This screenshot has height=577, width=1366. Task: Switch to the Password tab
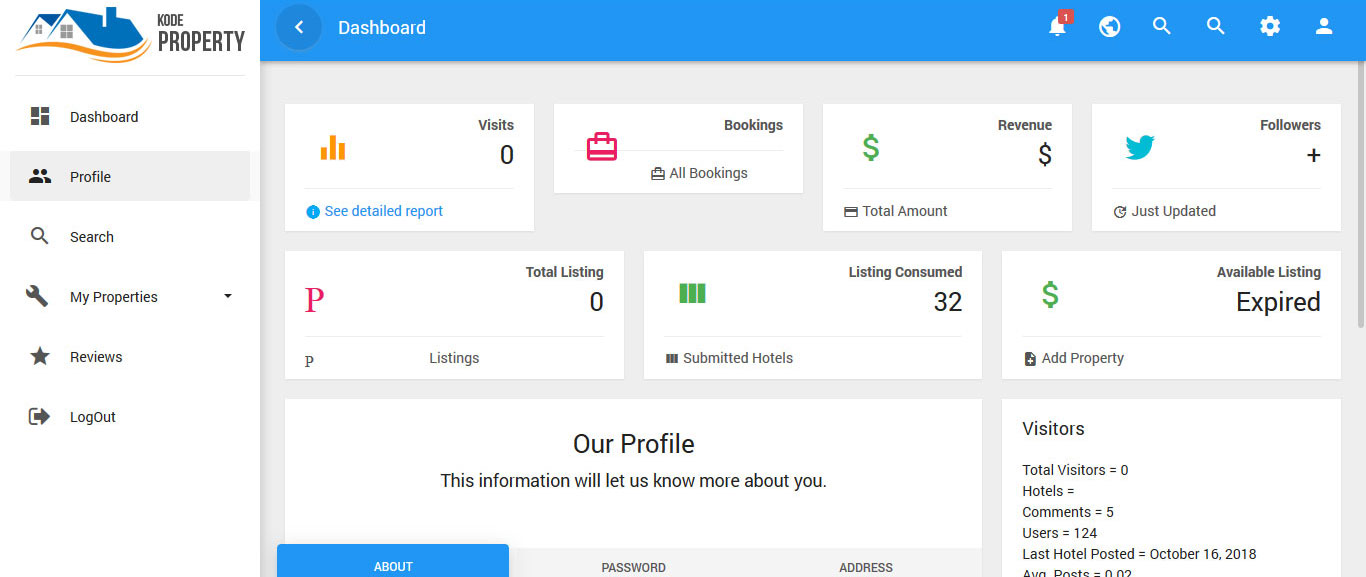633,567
